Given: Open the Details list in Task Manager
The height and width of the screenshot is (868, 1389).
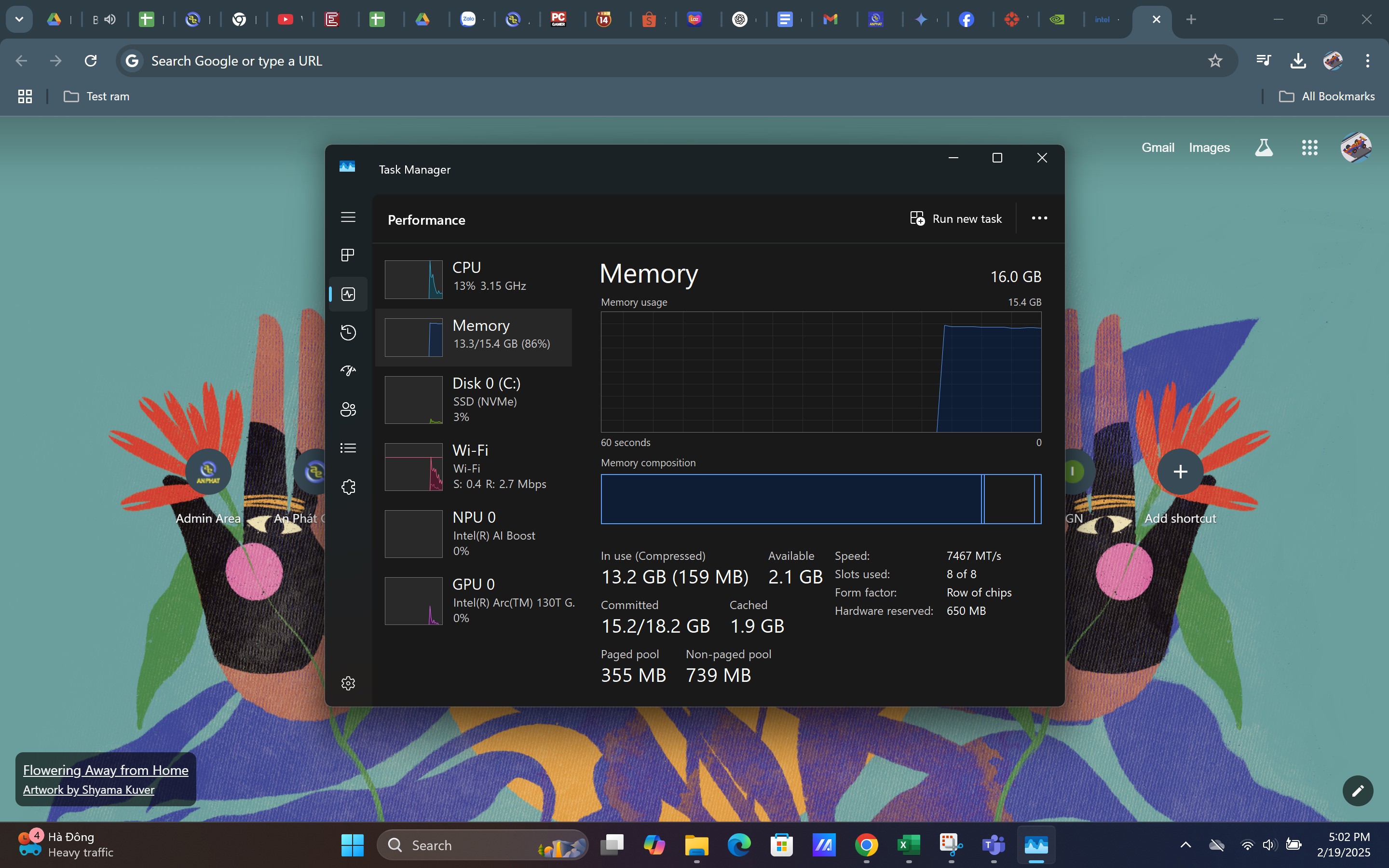Looking at the screenshot, I should (348, 448).
